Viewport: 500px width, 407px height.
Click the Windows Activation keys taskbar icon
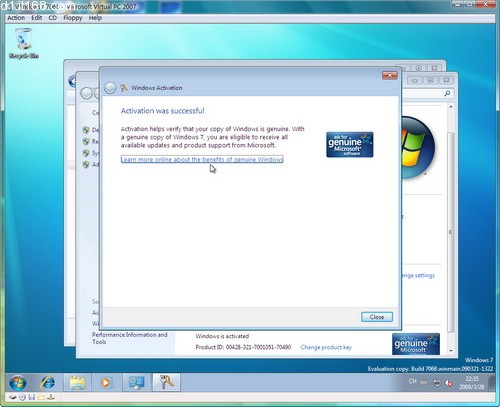pyautogui.click(x=166, y=382)
